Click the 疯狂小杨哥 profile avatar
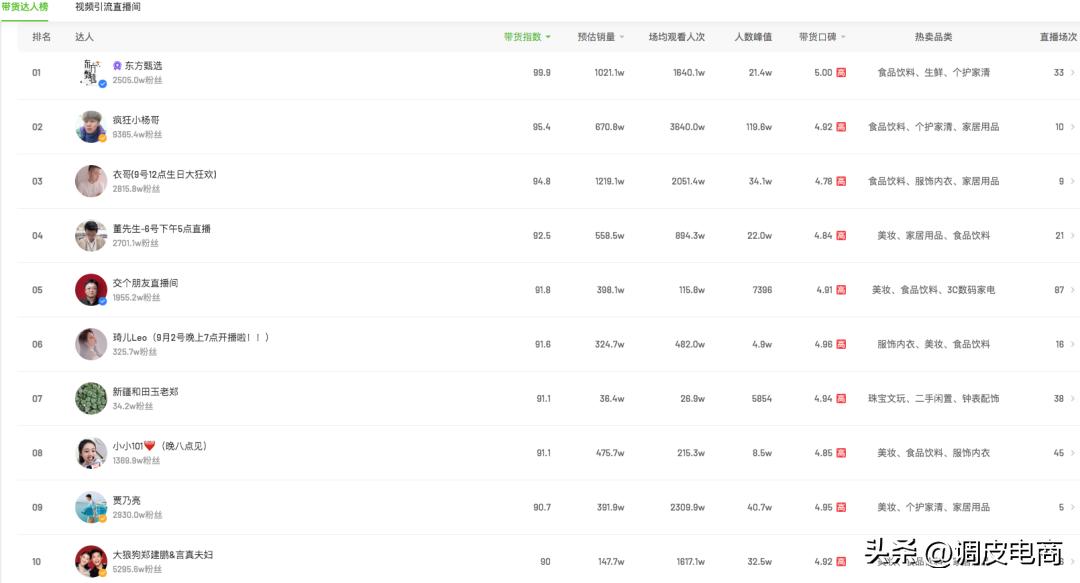The image size is (1080, 583). click(91, 127)
